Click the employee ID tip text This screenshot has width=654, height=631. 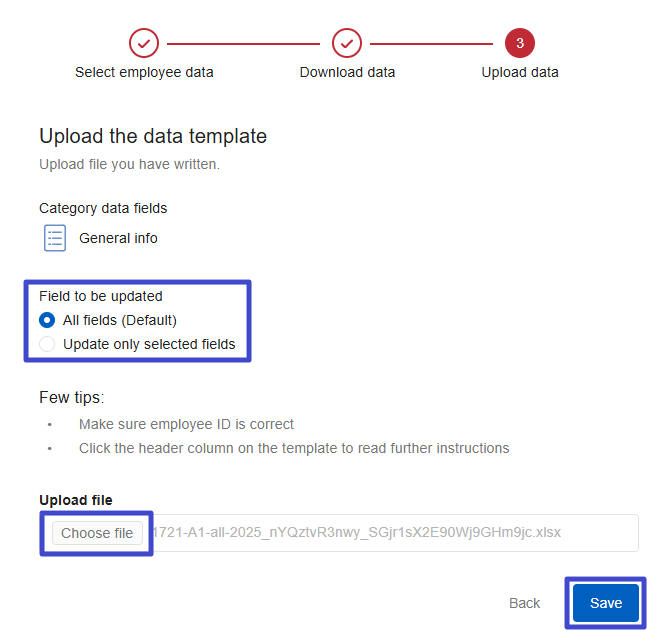(x=186, y=424)
